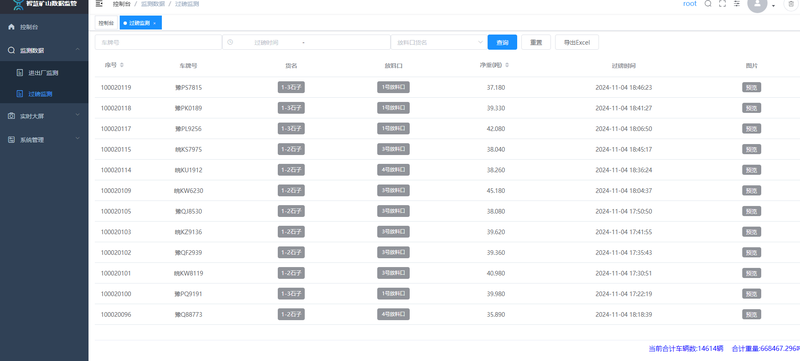Click the timestamp 2024-11-04 17:50:50
This screenshot has width=800, height=361.
tap(623, 212)
